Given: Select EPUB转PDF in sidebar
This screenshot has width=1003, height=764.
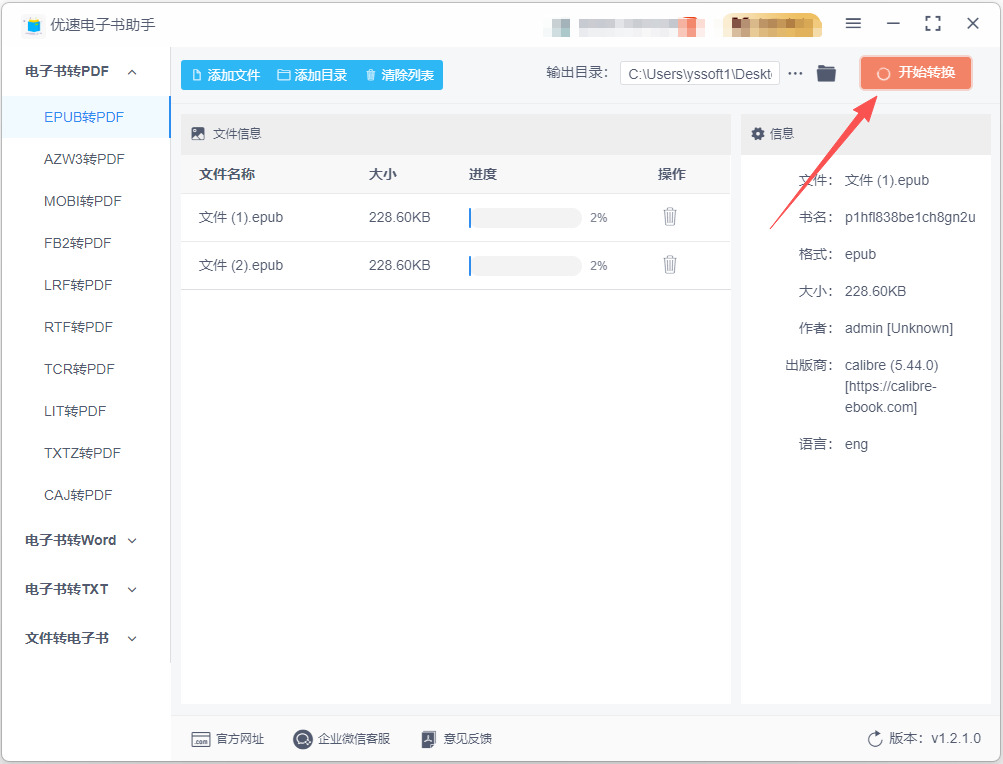Looking at the screenshot, I should coord(86,117).
